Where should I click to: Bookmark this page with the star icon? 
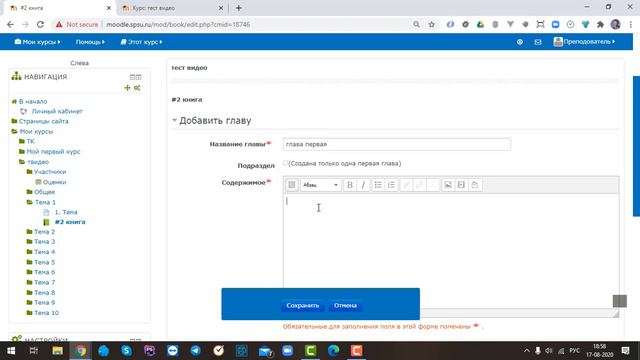[431, 24]
